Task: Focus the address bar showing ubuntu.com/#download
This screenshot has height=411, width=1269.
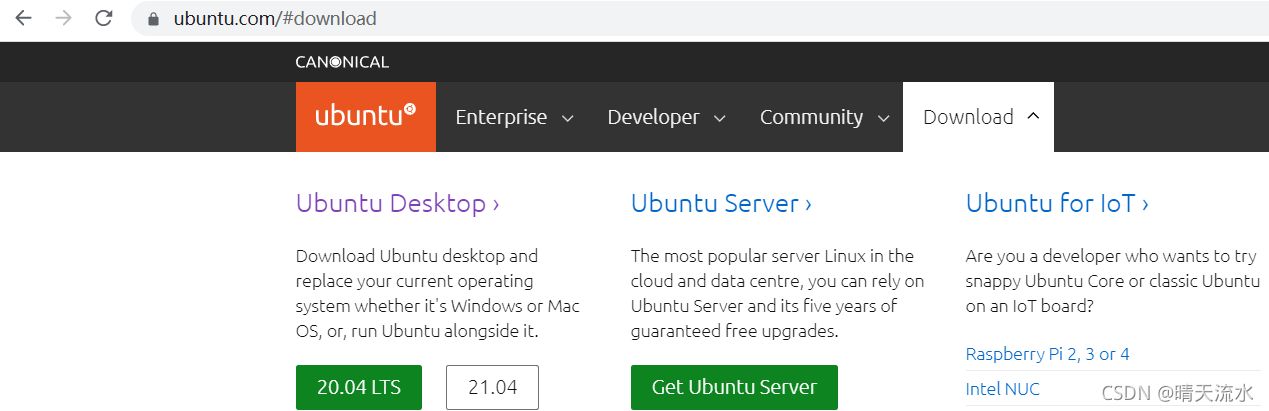Action: click(x=700, y=18)
